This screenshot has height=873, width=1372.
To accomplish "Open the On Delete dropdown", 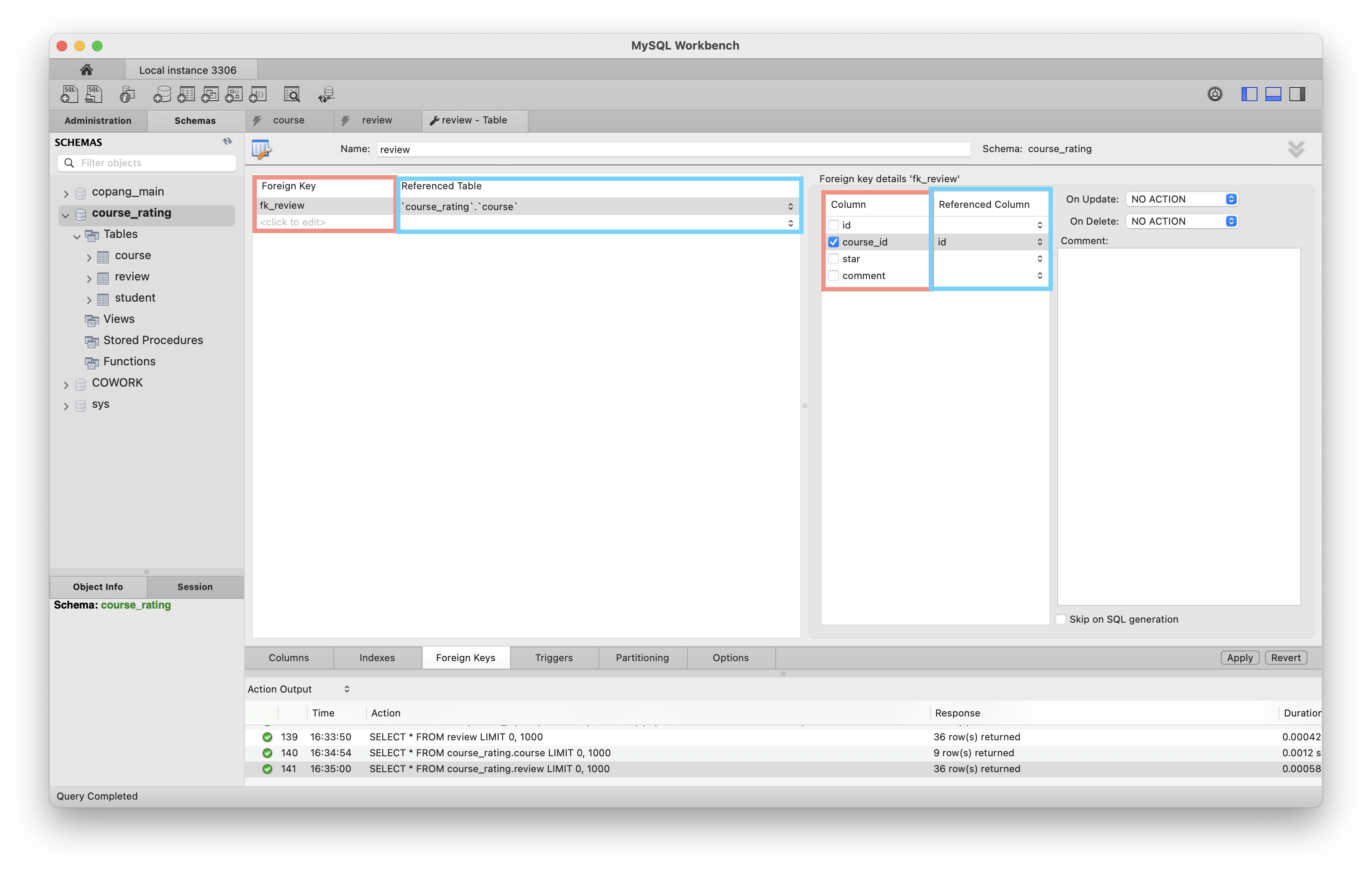I will click(1181, 221).
